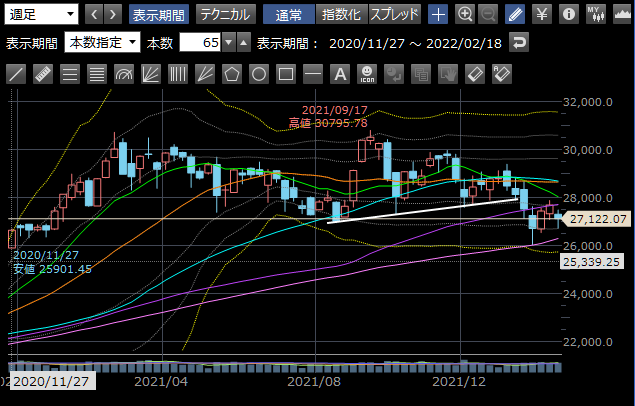
Task: Open the 表示期間 tab
Action: point(159,14)
